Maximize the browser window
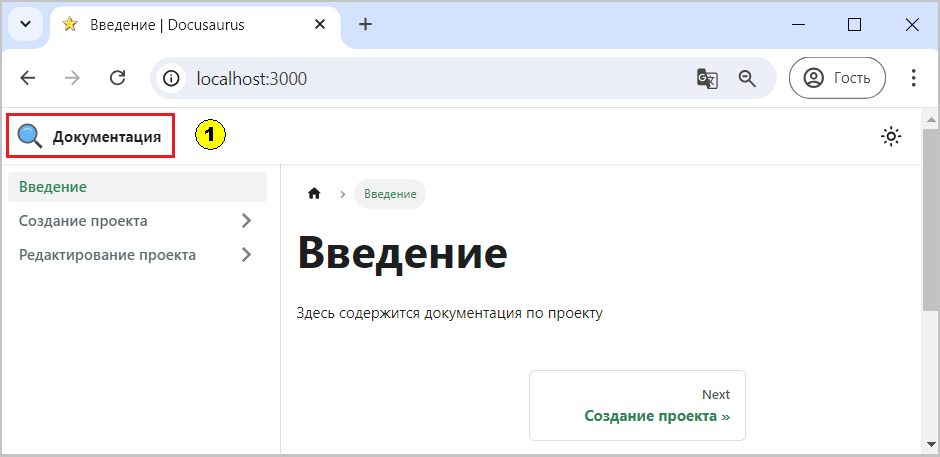The width and height of the screenshot is (940, 457). point(854,25)
